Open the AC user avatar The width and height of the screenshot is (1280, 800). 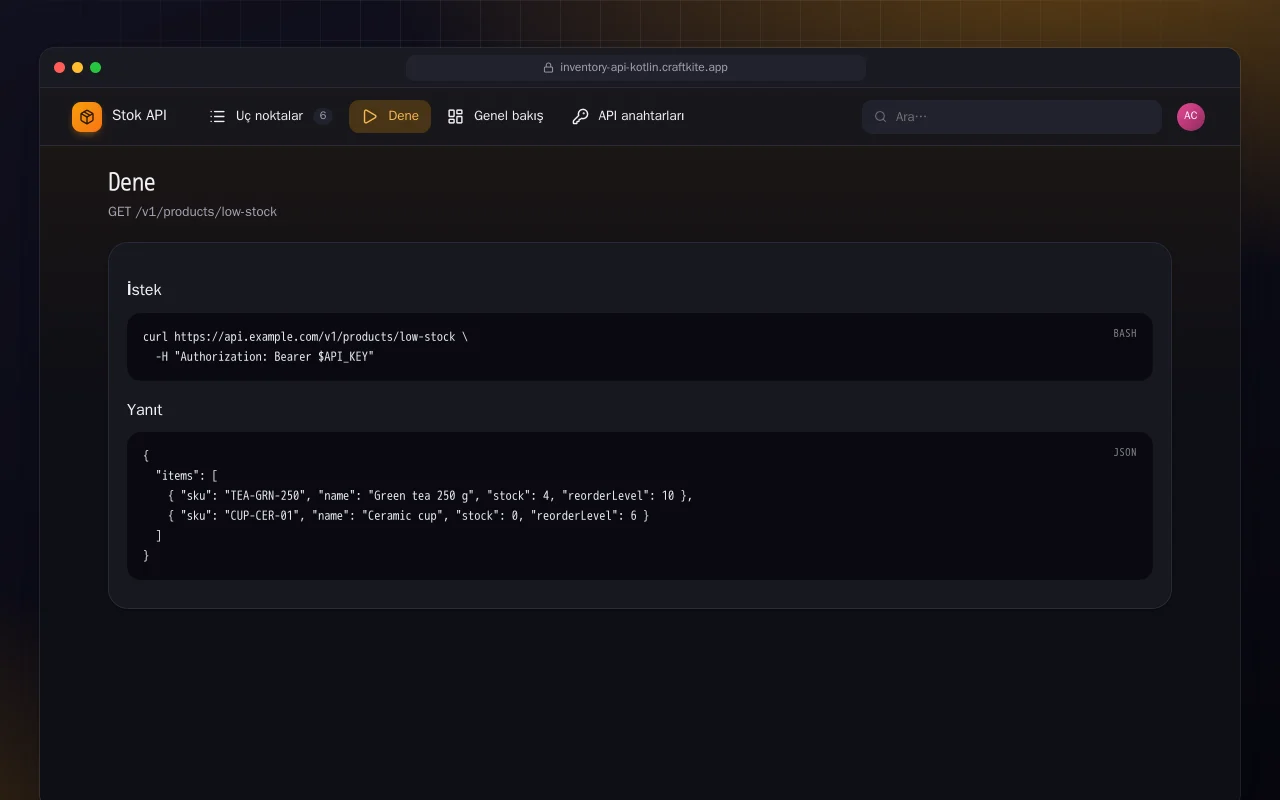coord(1191,116)
